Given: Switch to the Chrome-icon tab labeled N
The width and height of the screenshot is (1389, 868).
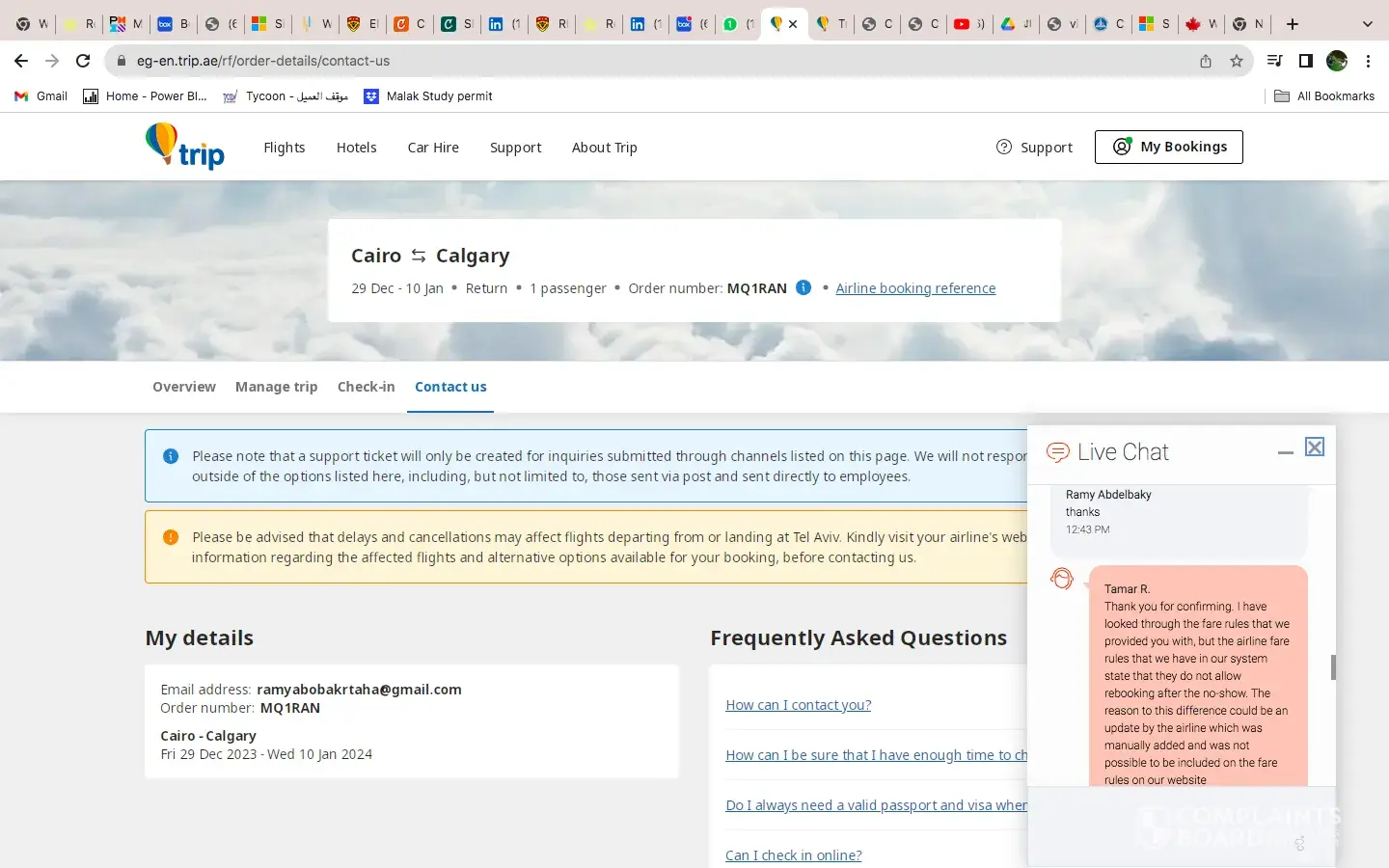Looking at the screenshot, I should [x=1246, y=24].
